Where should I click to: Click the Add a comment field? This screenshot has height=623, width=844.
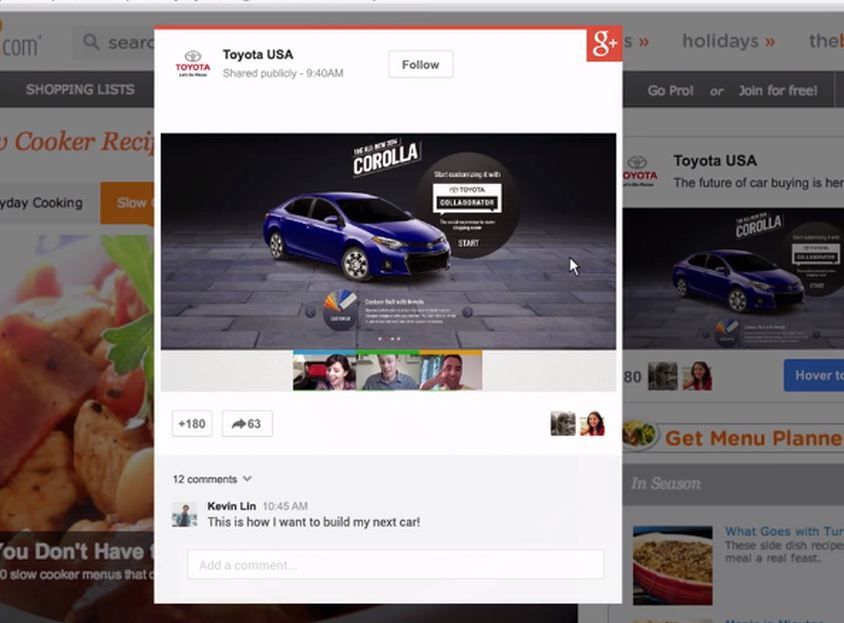click(396, 564)
